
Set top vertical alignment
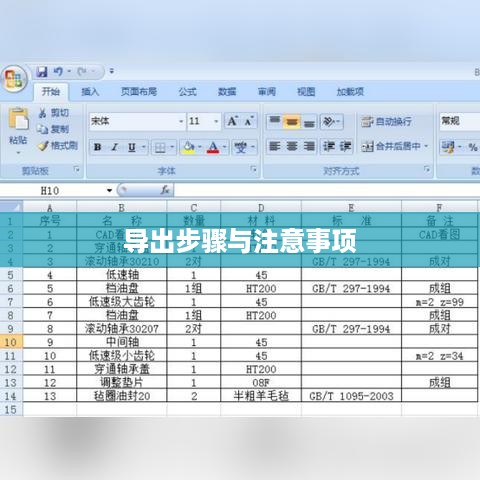[275, 121]
